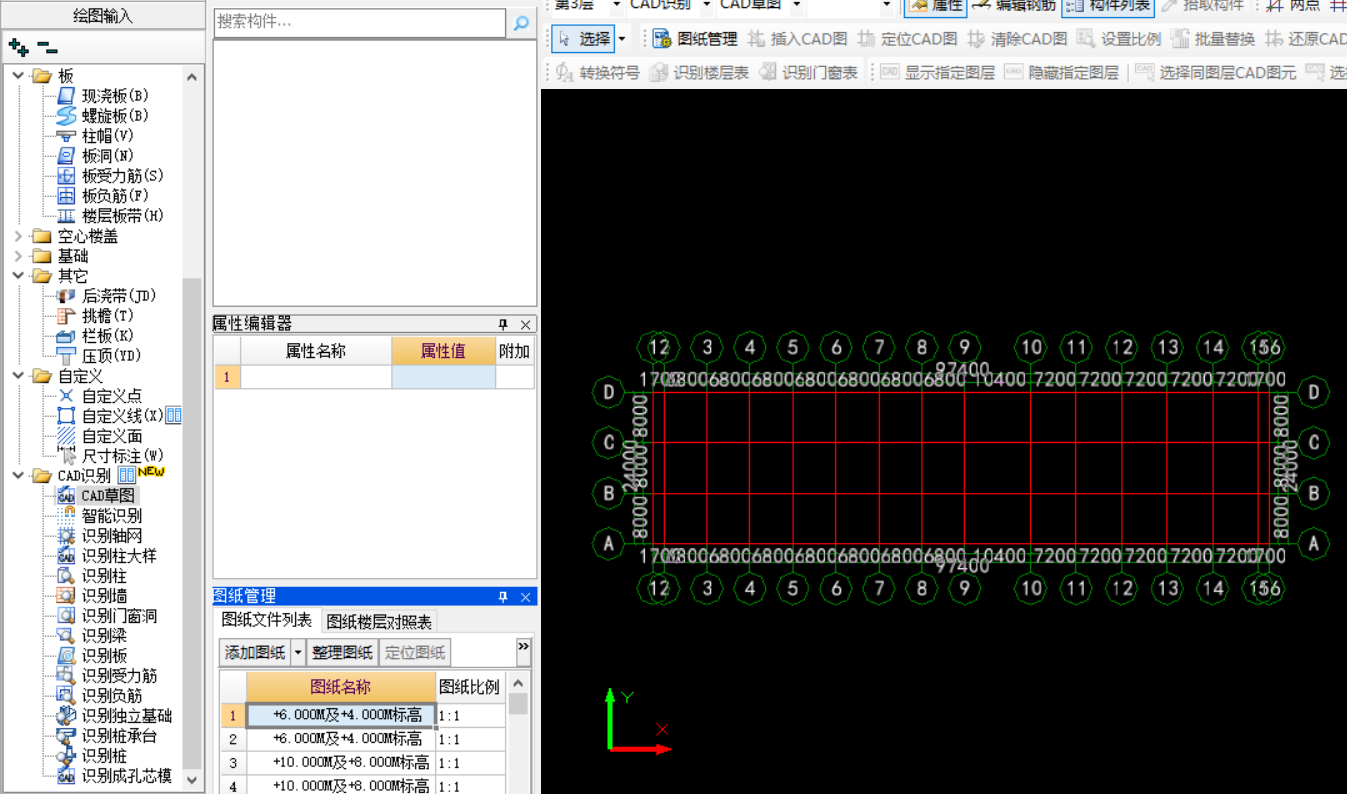The width and height of the screenshot is (1347, 794).
Task: Select 后浇带(JD) component
Action: coord(119,296)
